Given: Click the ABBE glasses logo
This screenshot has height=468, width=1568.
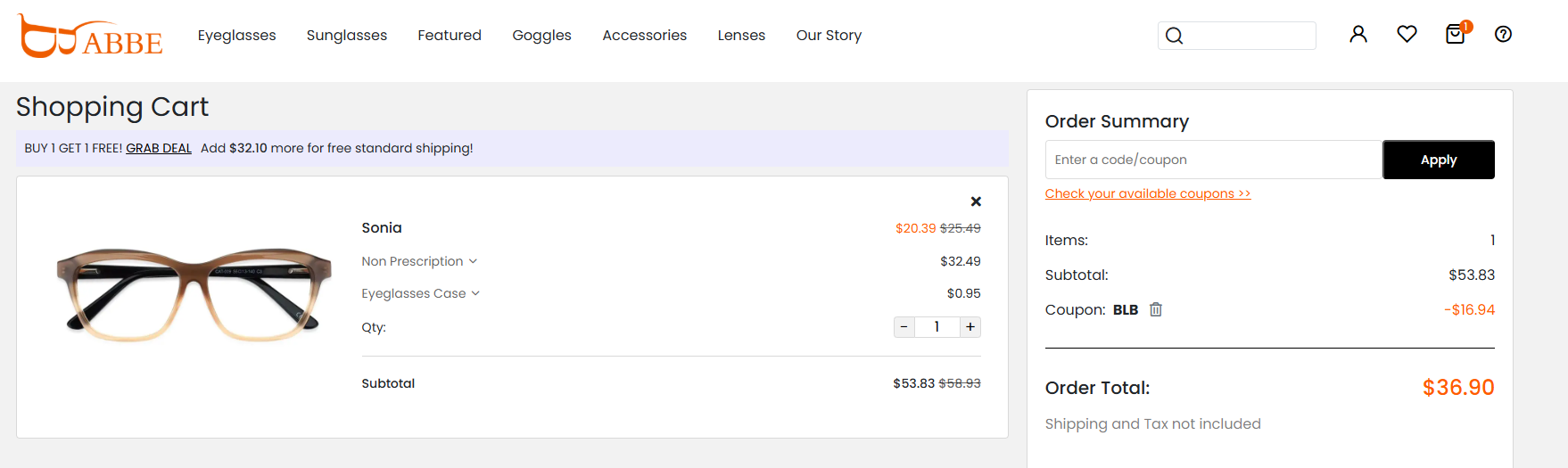Looking at the screenshot, I should pos(90,36).
